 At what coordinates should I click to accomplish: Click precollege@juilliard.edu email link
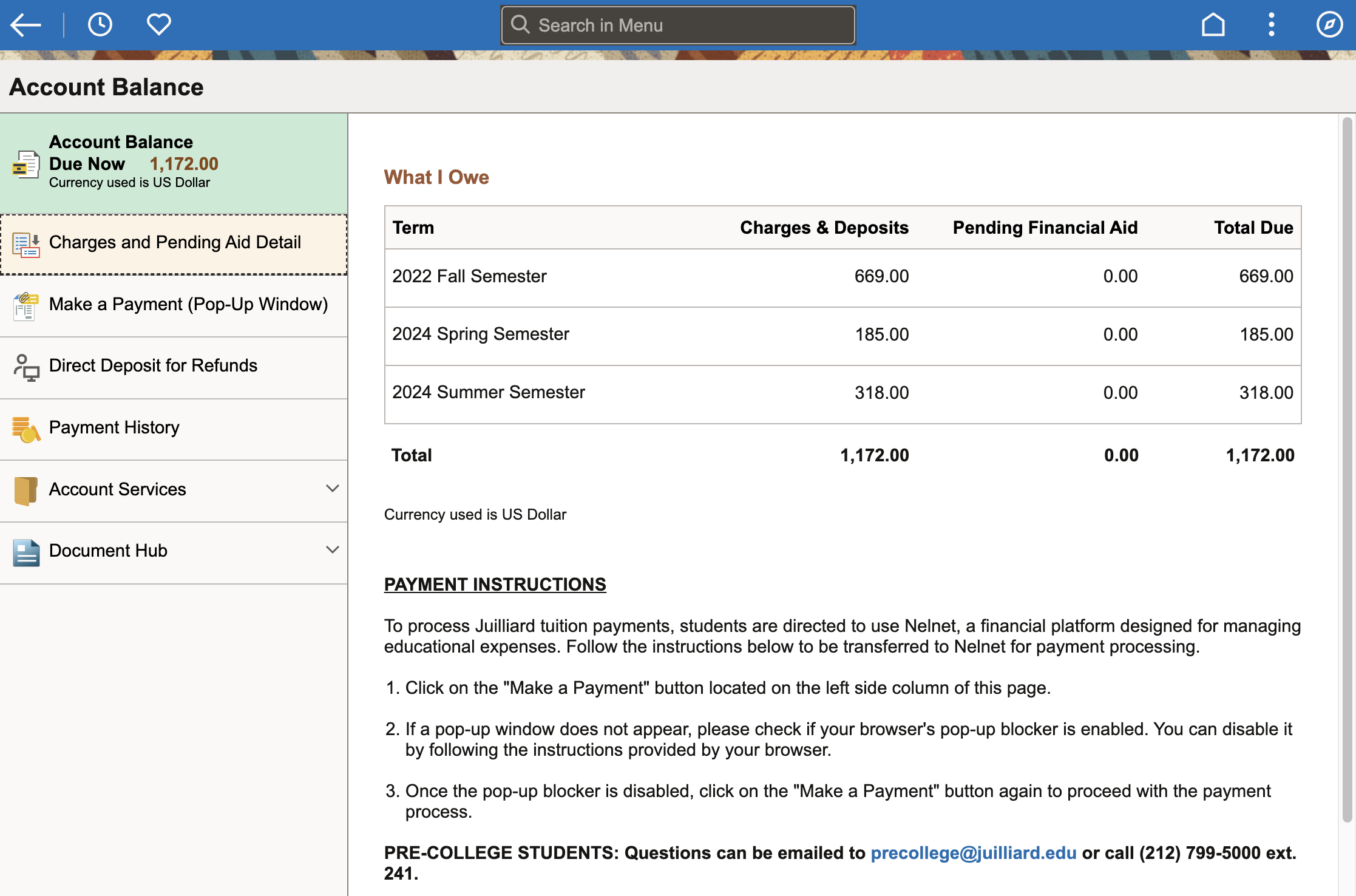coord(973,852)
